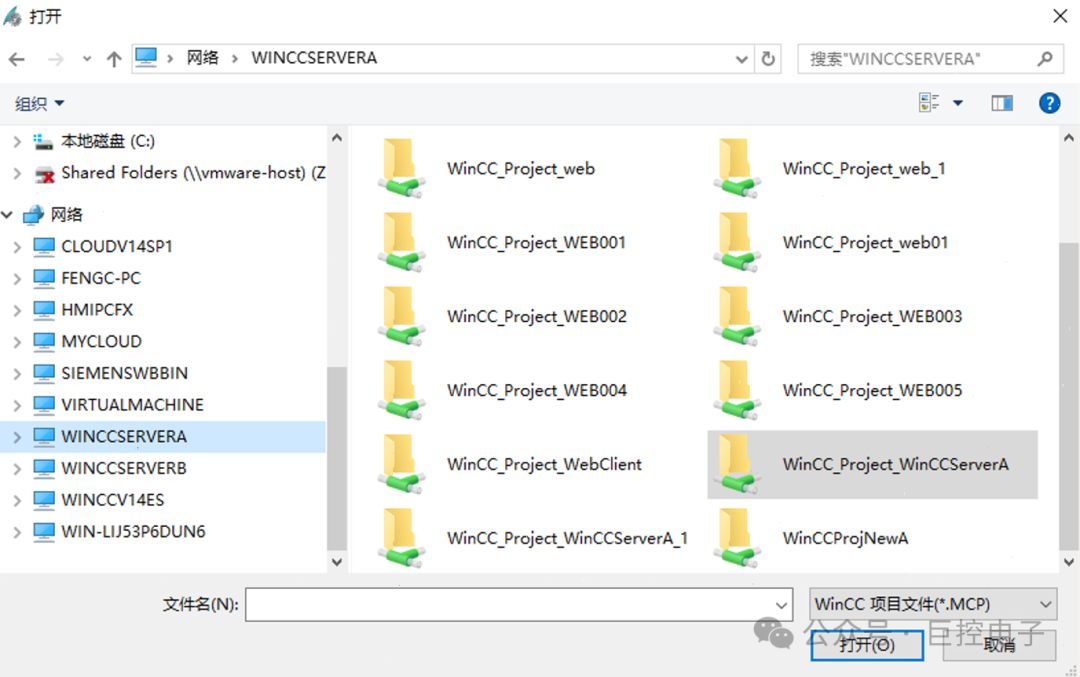Click the local disk (C:) drive icon
Screen dimensions: 1080x677
coord(43,141)
